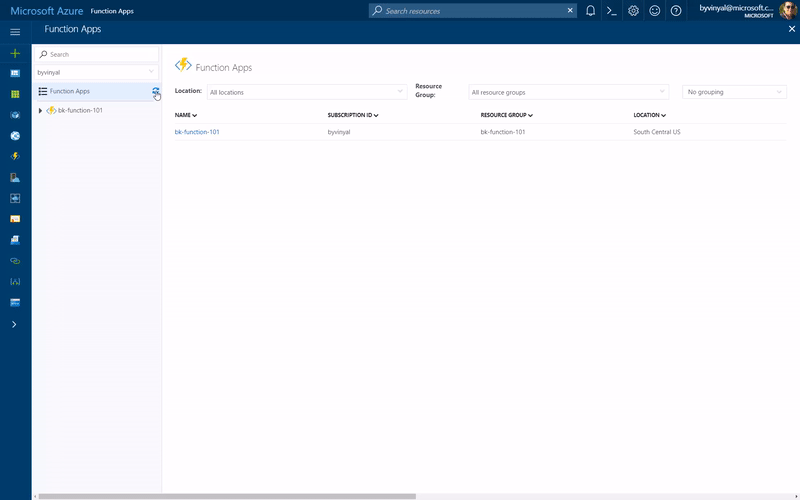Open the Notifications bell icon
Viewport: 800px width, 500px height.
[x=590, y=11]
